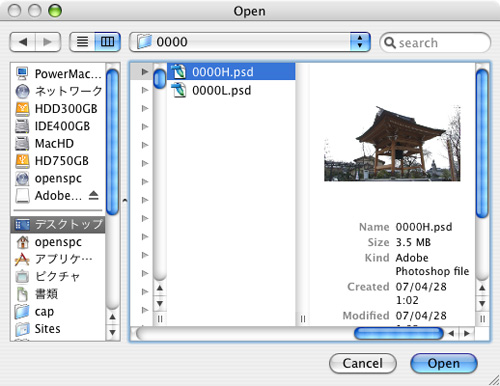Select the MacHD drive icon
Image resolution: width=500 pixels, height=386 pixels.
tap(22, 143)
